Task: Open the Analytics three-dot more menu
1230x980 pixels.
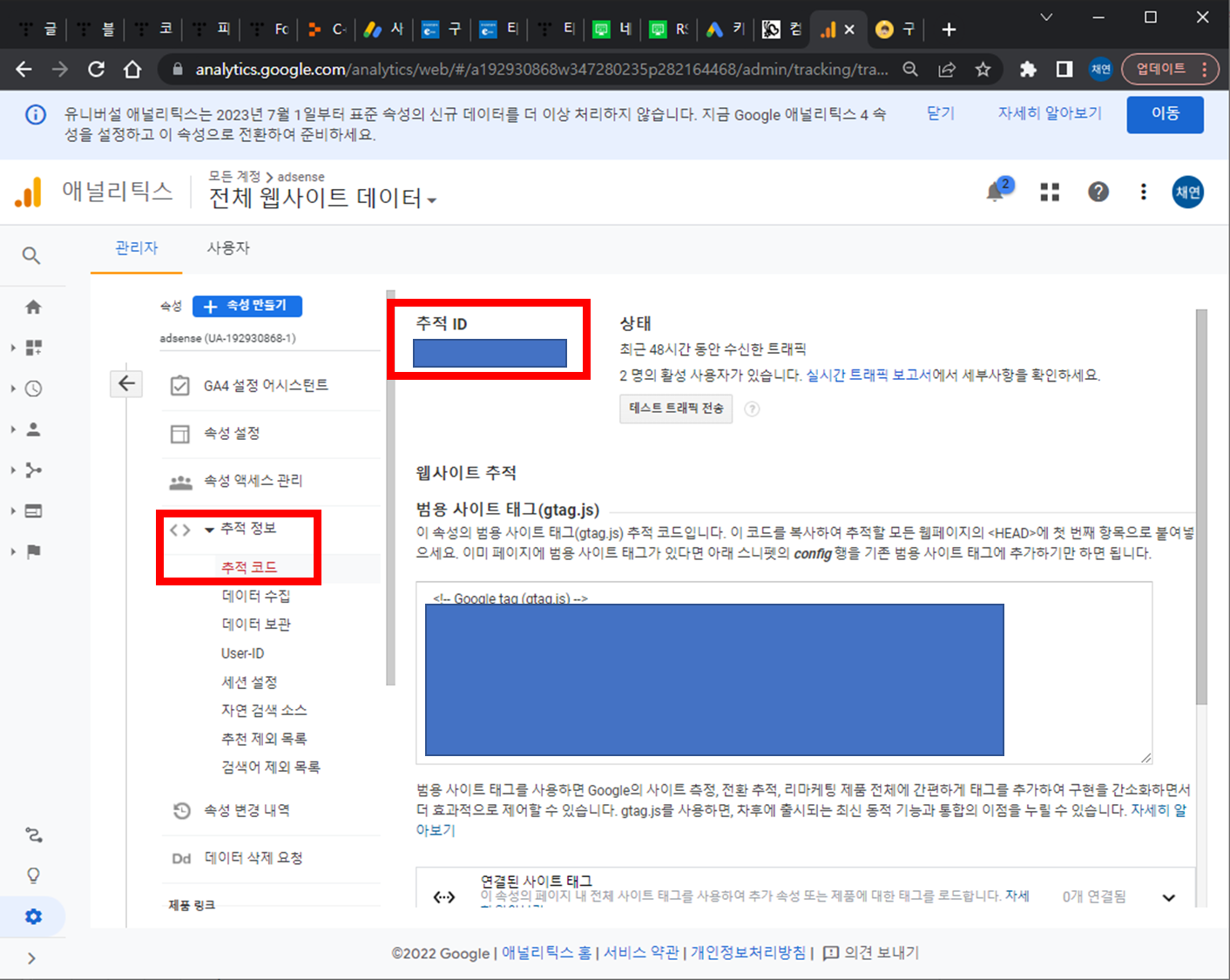Action: (1143, 192)
